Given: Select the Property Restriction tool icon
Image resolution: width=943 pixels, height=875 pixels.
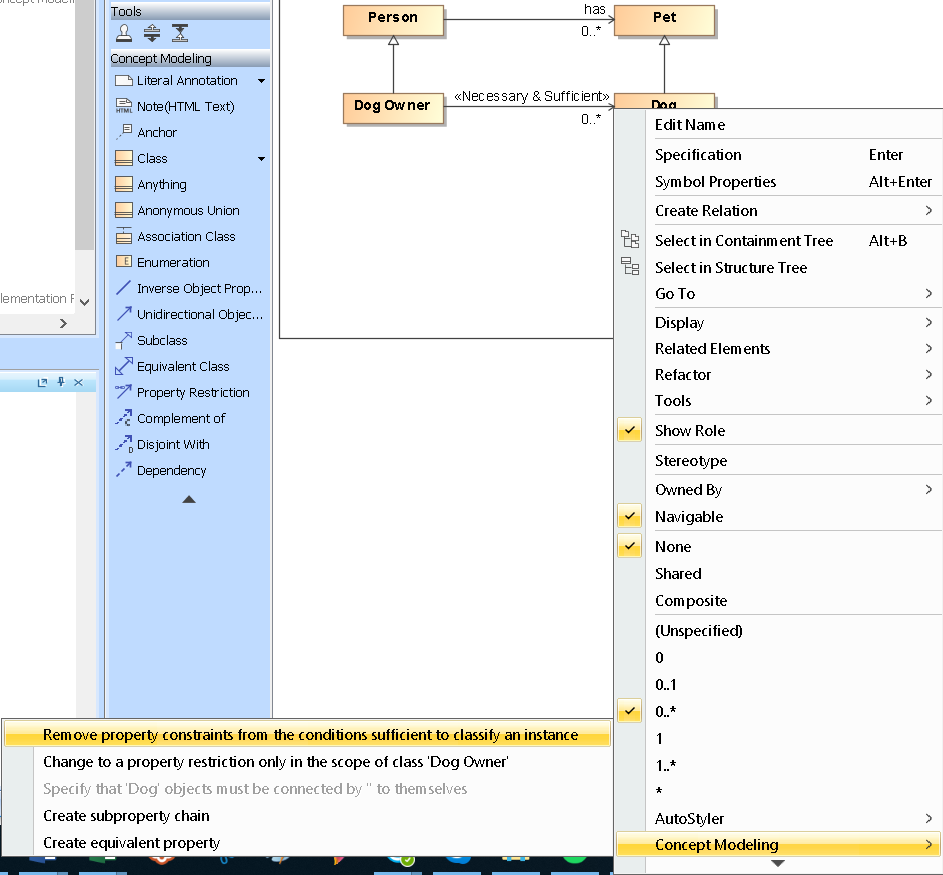Looking at the screenshot, I should [124, 393].
